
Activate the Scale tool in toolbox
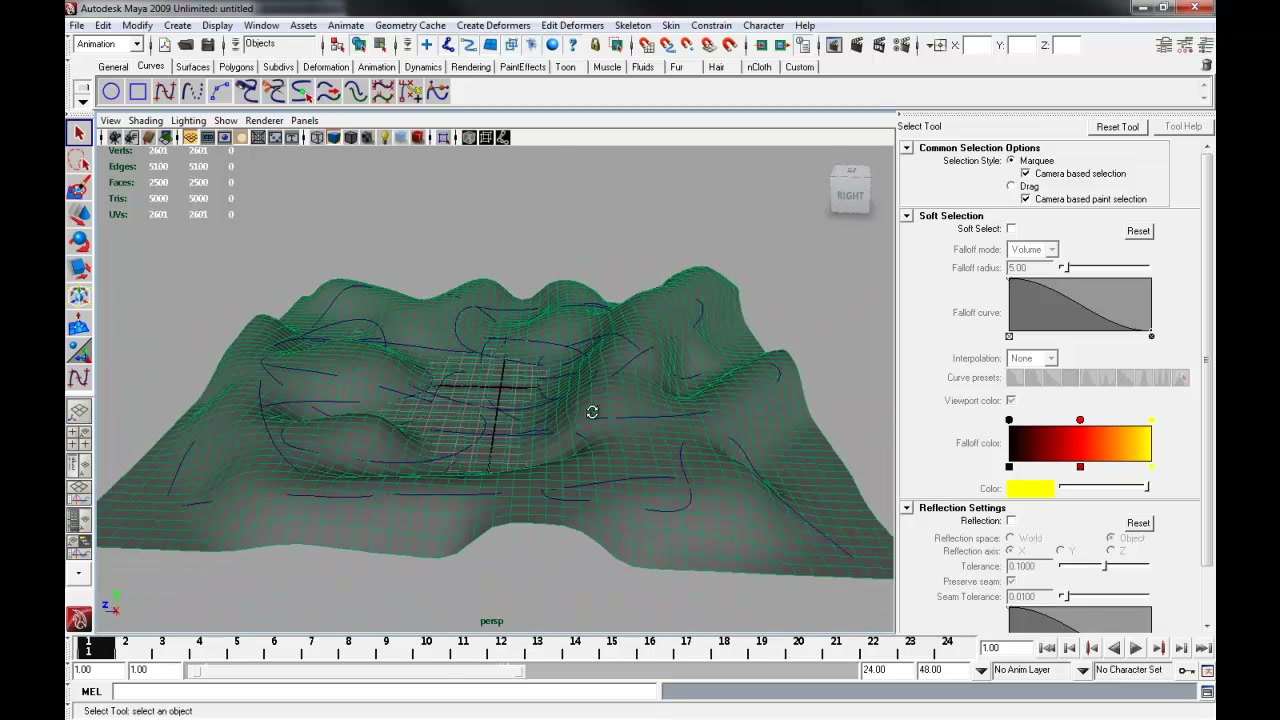coord(79,268)
